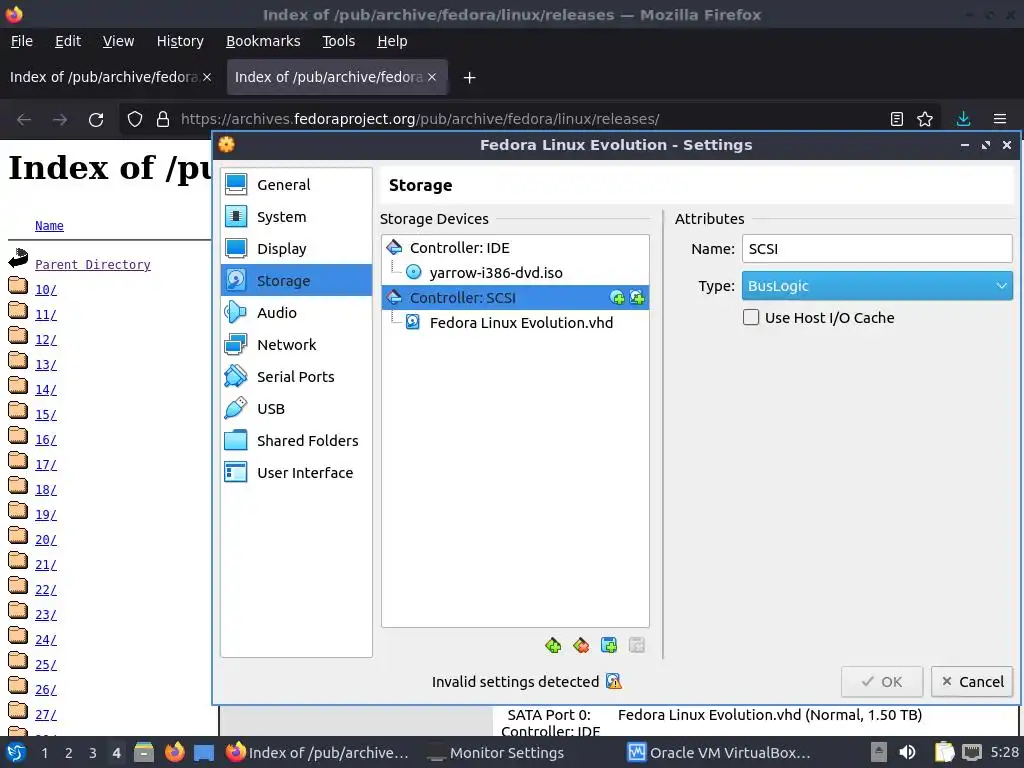Image resolution: width=1024 pixels, height=768 pixels.
Task: Click the OK button in Settings
Action: [882, 682]
